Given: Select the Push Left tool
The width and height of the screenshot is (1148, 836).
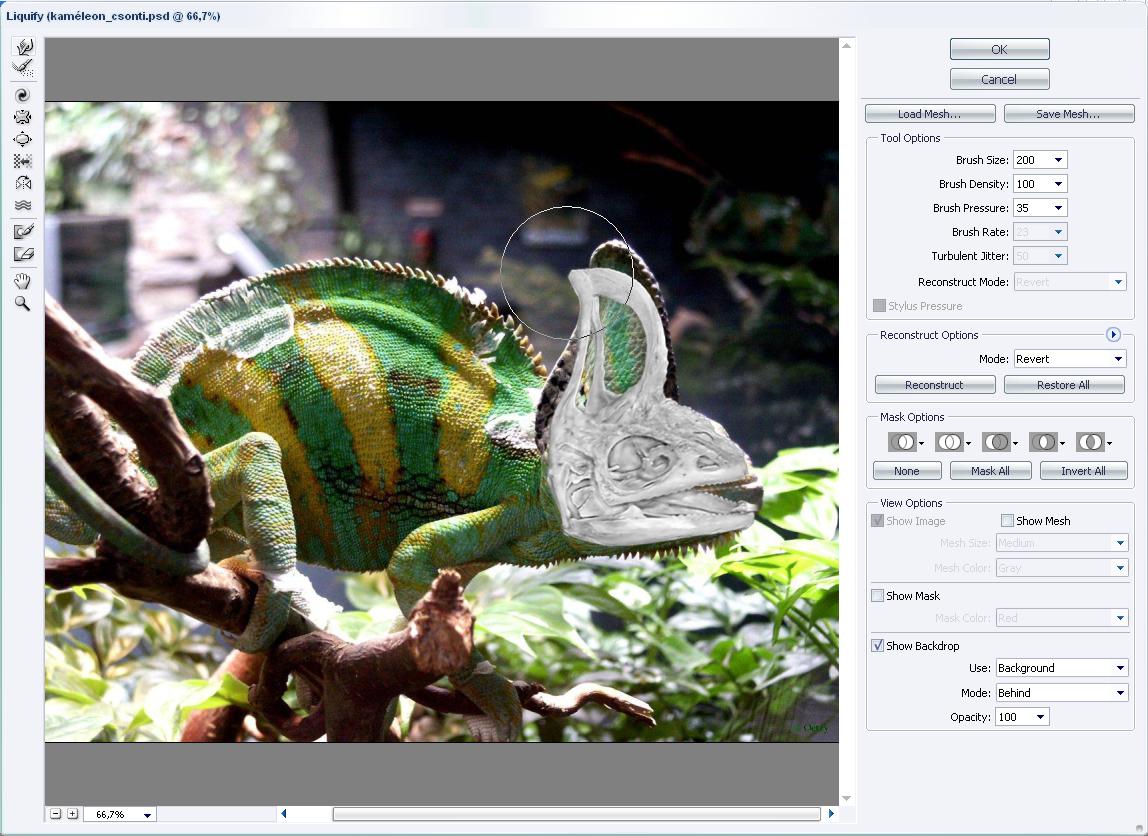Looking at the screenshot, I should (23, 161).
